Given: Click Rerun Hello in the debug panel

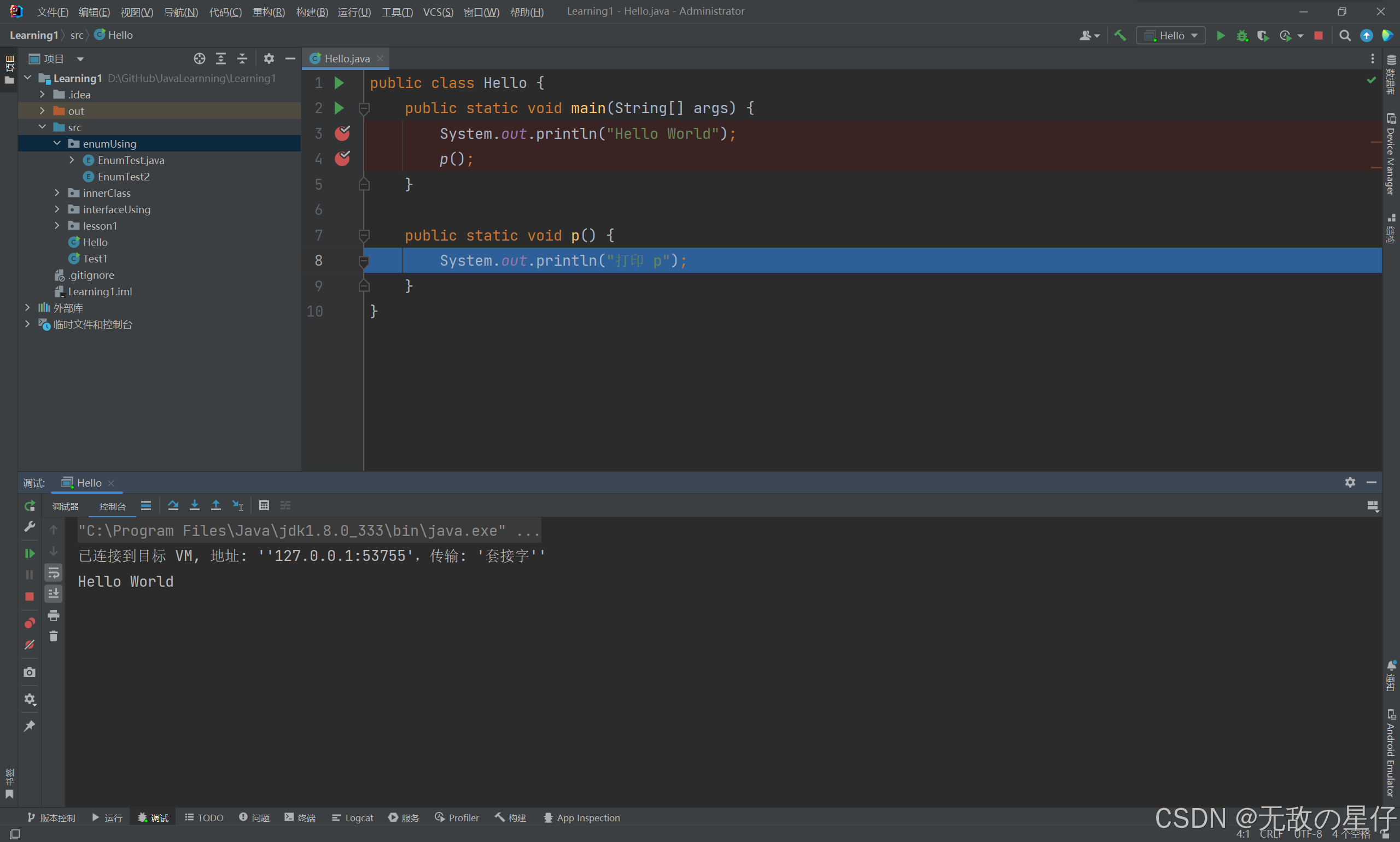Looking at the screenshot, I should tap(30, 506).
